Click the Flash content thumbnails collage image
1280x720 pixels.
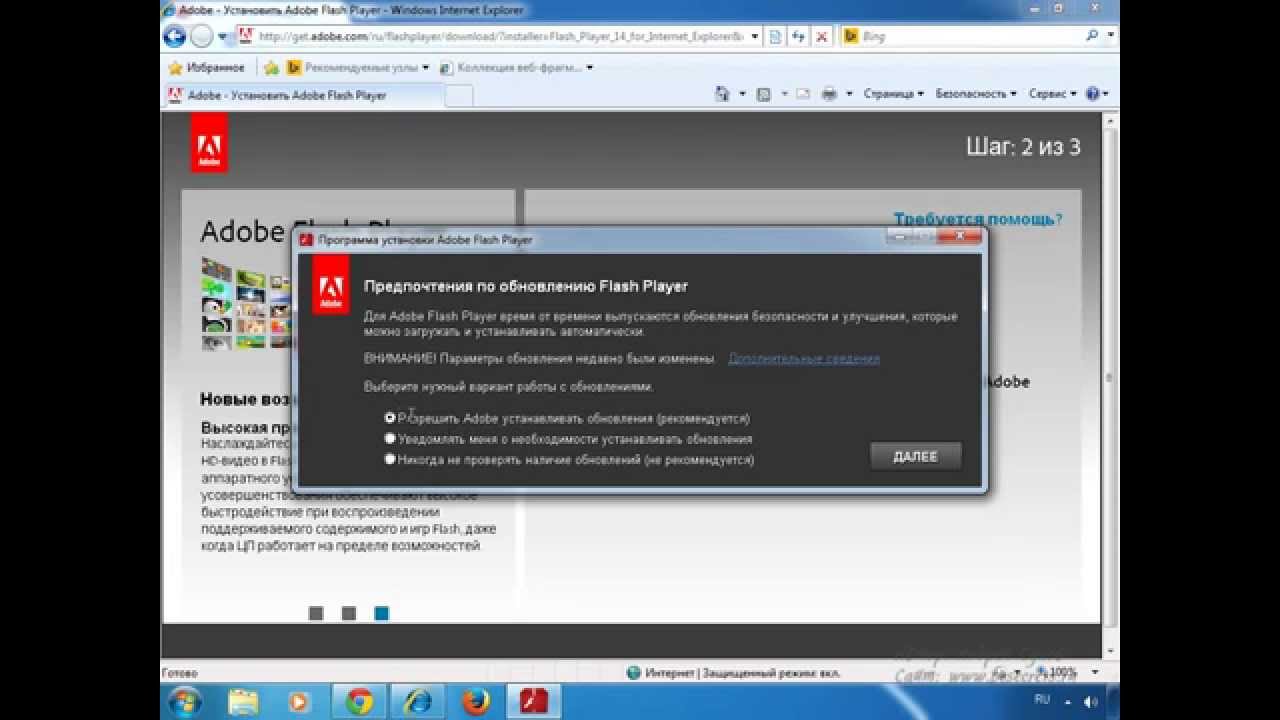(x=246, y=303)
